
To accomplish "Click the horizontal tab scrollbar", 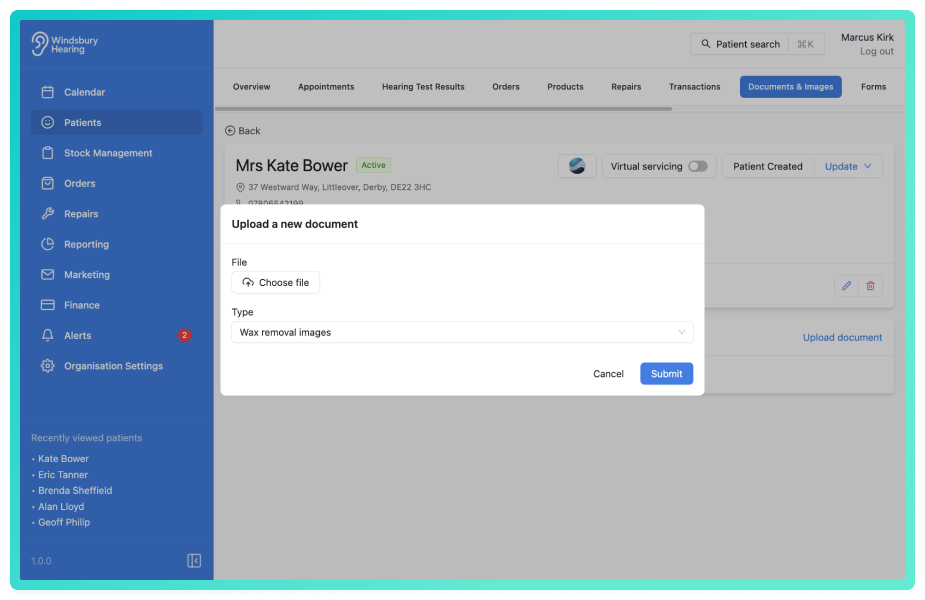I will 444,109.
